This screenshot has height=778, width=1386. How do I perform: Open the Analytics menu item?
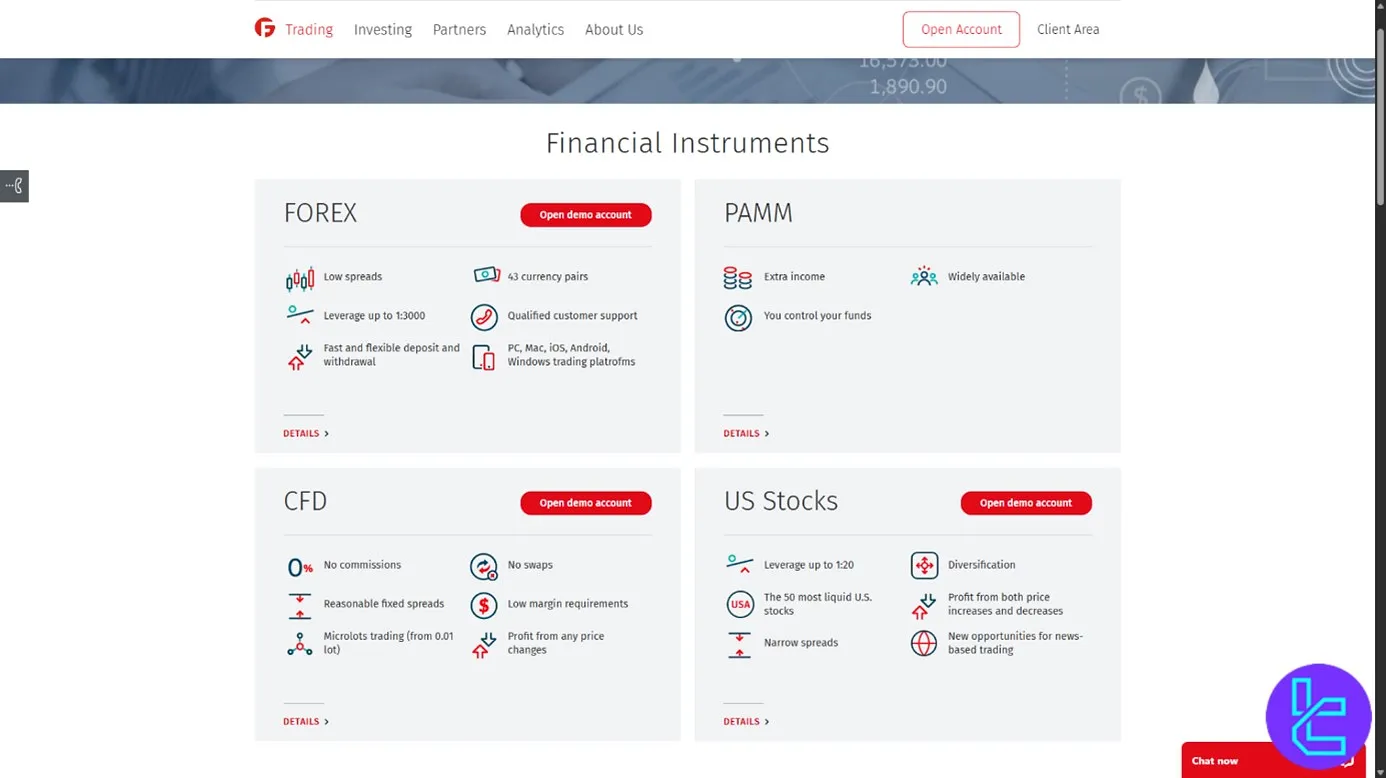535,30
